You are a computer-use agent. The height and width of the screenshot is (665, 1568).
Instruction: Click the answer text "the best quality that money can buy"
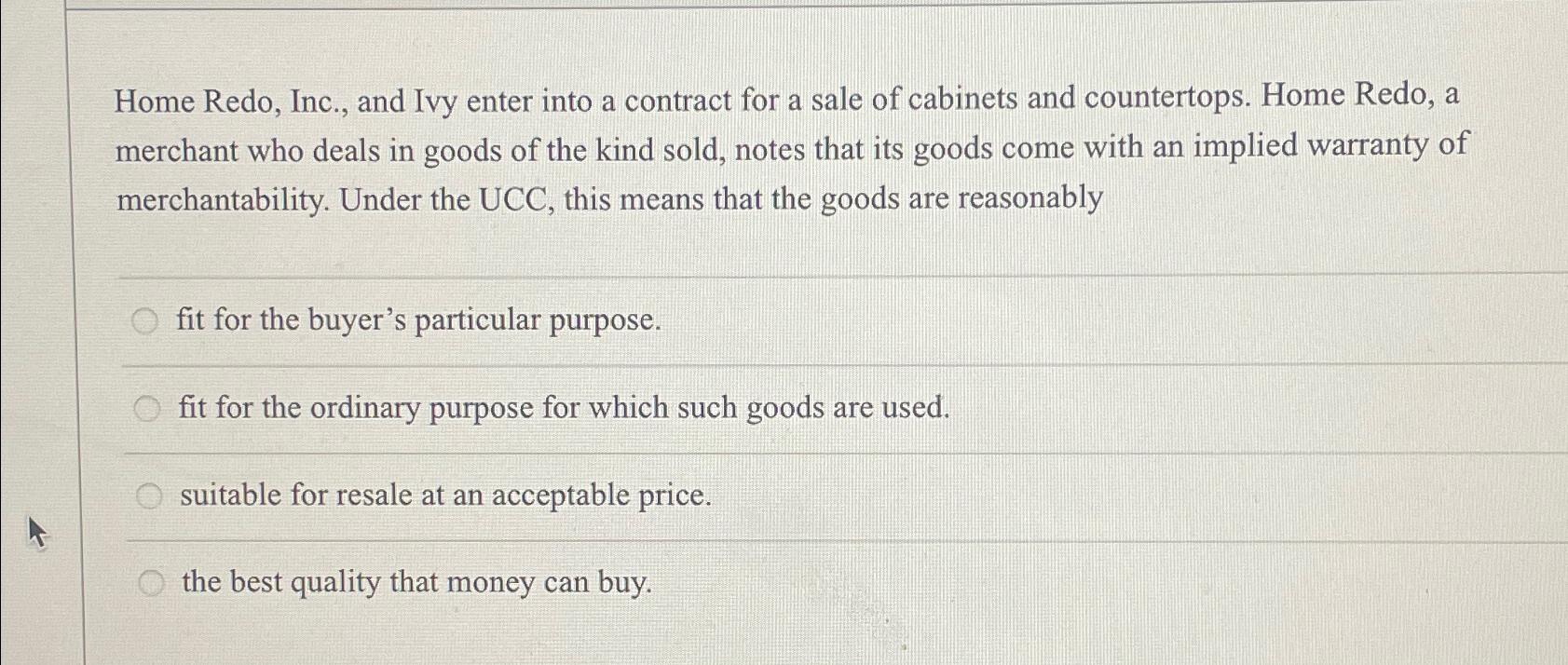point(416,582)
